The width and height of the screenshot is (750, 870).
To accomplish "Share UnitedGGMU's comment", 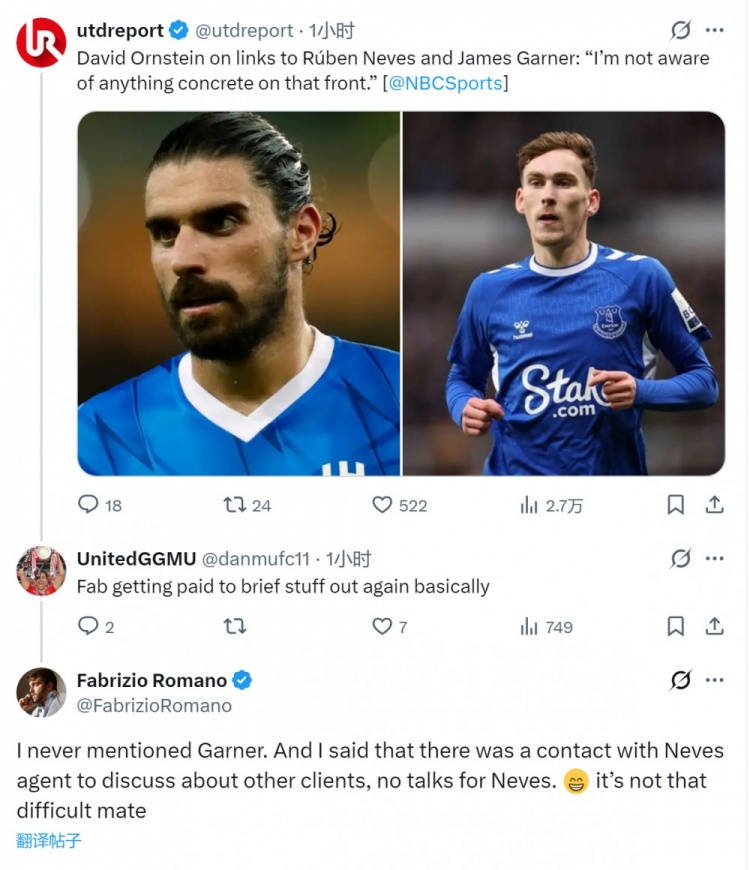I will pos(714,626).
